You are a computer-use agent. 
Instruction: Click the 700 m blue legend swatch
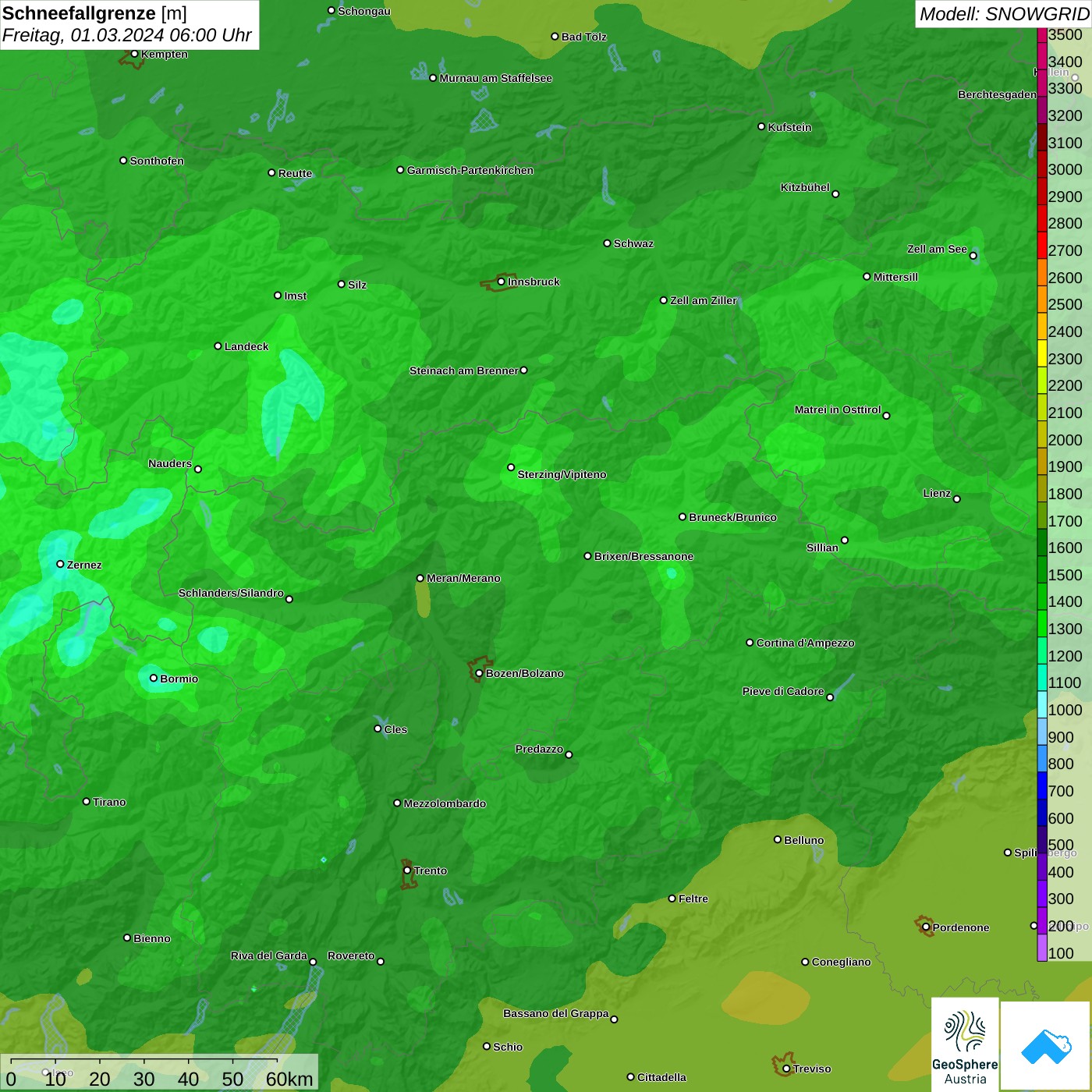click(1042, 785)
